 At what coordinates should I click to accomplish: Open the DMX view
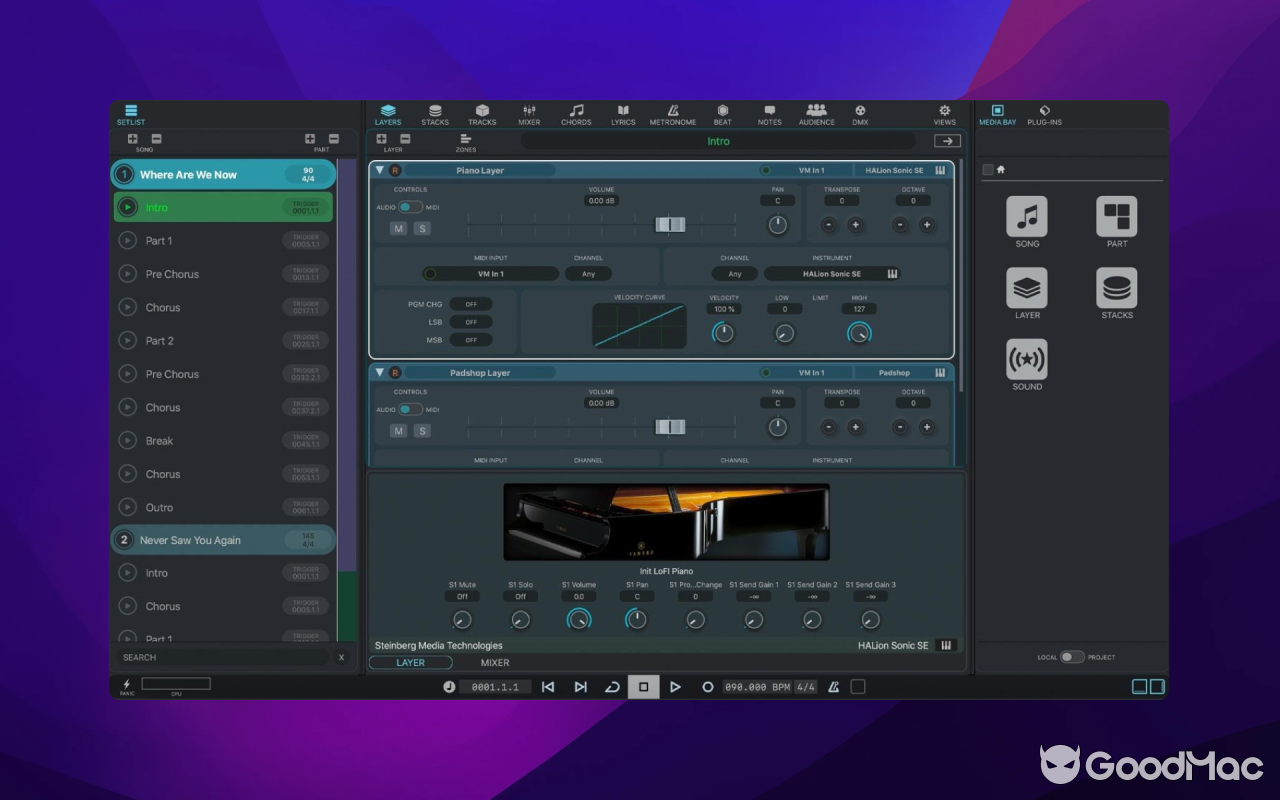861,113
